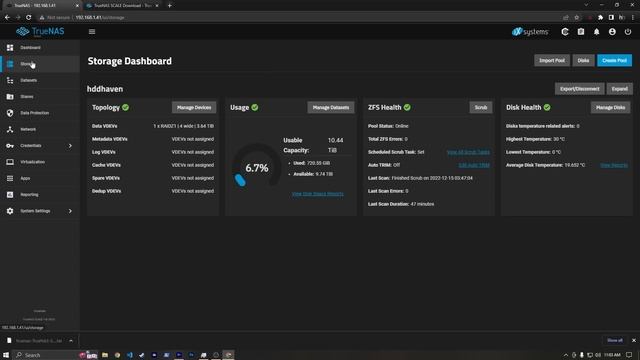Open the notifications center icon in tray

[x=629, y=355]
